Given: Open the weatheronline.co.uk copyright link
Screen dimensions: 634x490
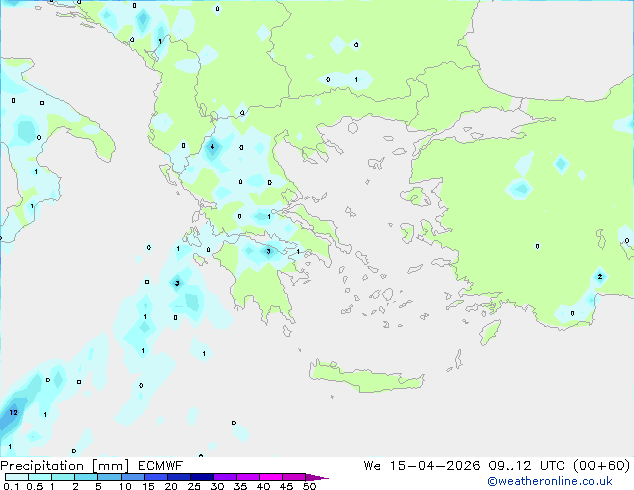Looking at the screenshot, I should [550, 481].
